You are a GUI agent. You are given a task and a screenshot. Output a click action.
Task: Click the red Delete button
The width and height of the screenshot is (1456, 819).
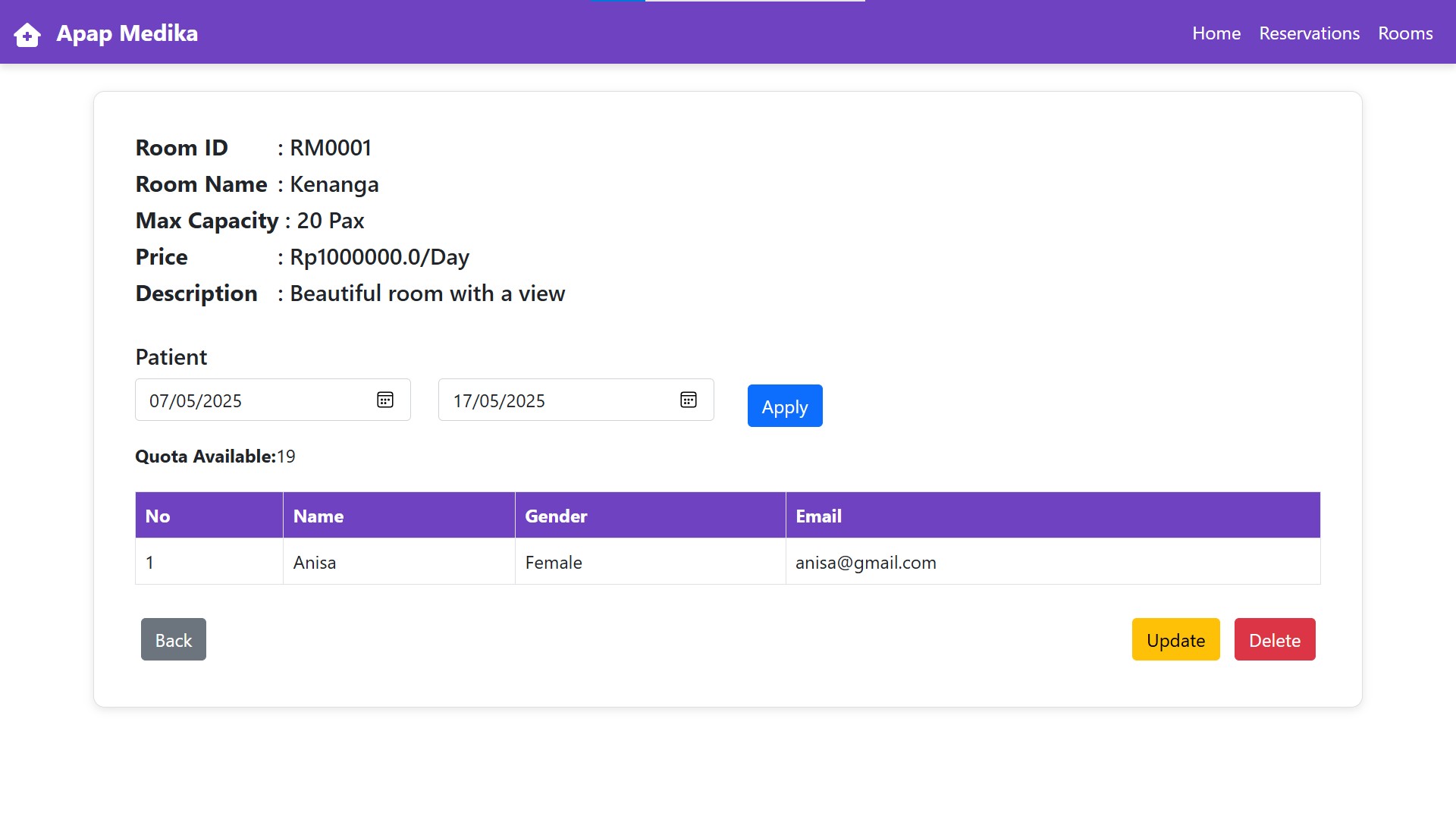click(x=1274, y=640)
